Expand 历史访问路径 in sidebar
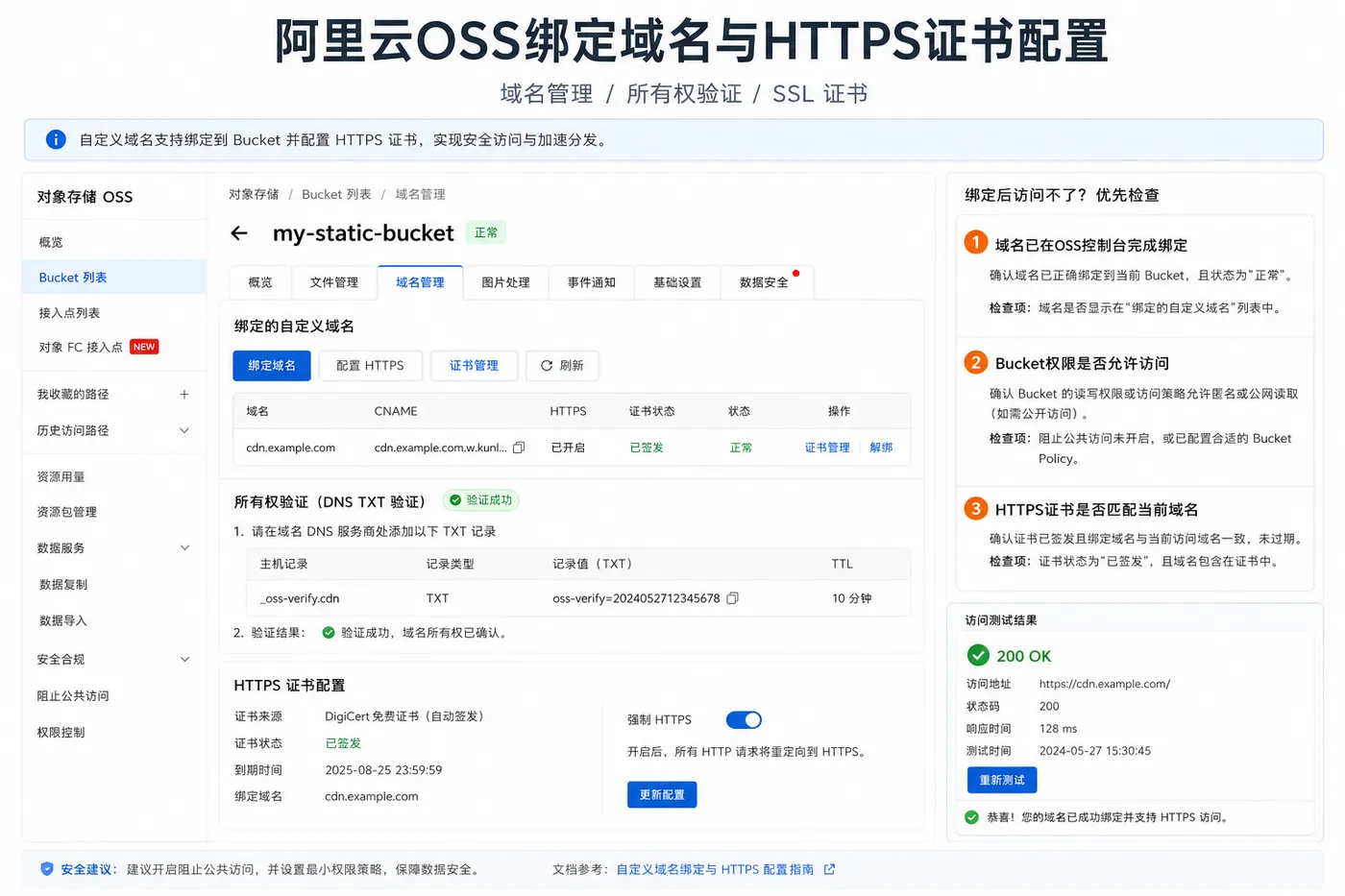The height and width of the screenshot is (896, 1345). [x=184, y=431]
